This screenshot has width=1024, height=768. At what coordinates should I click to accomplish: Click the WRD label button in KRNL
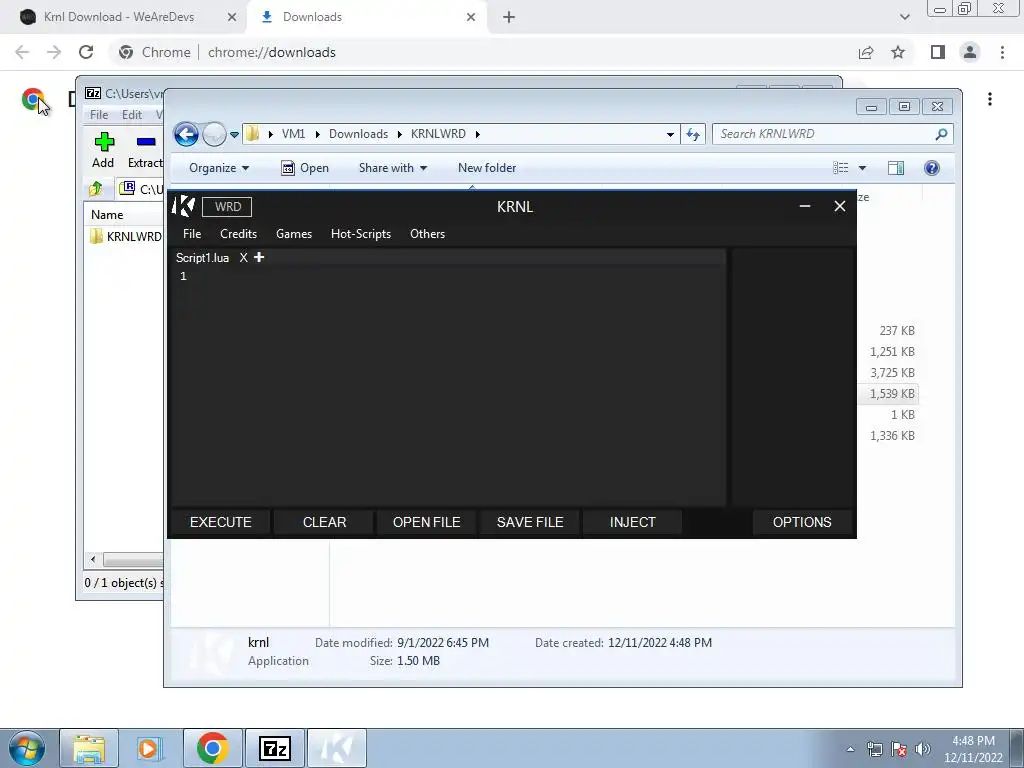227,206
